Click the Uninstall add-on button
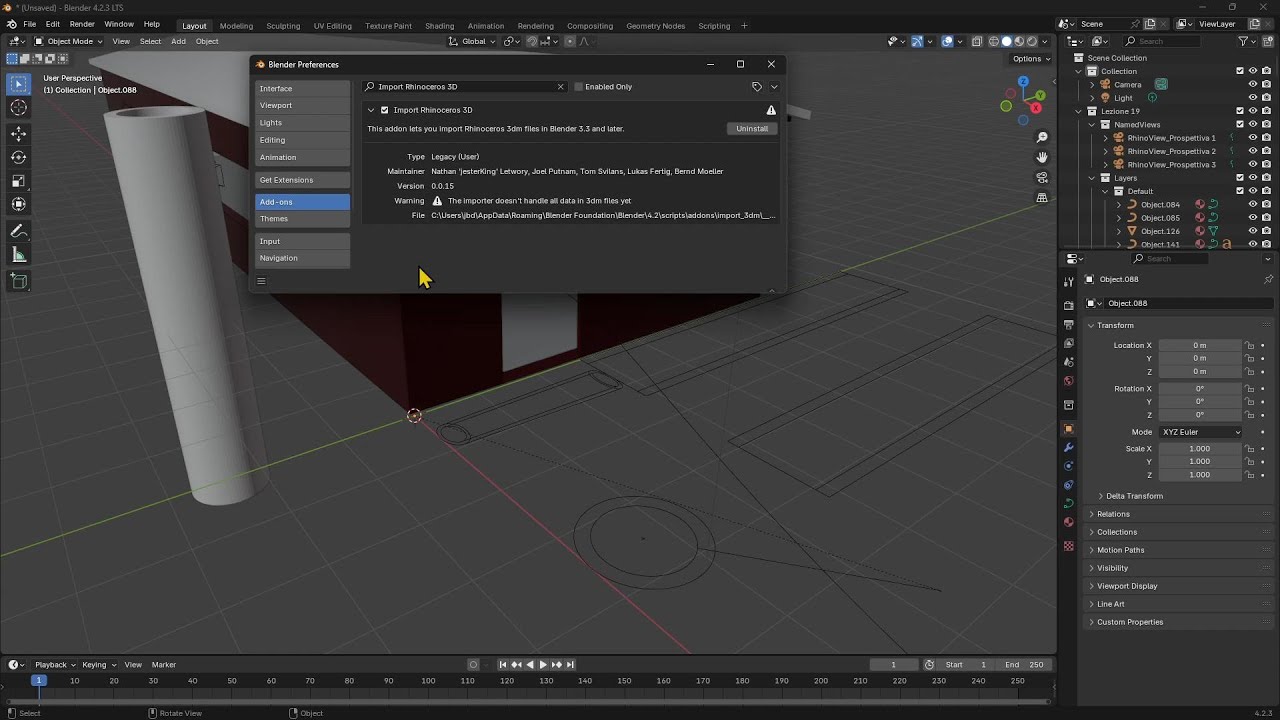 (752, 129)
